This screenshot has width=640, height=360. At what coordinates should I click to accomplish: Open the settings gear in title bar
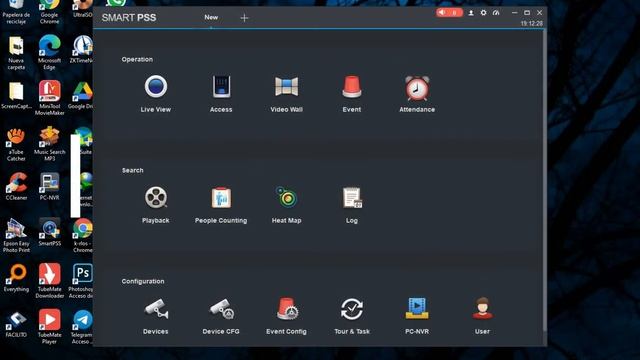(x=483, y=13)
